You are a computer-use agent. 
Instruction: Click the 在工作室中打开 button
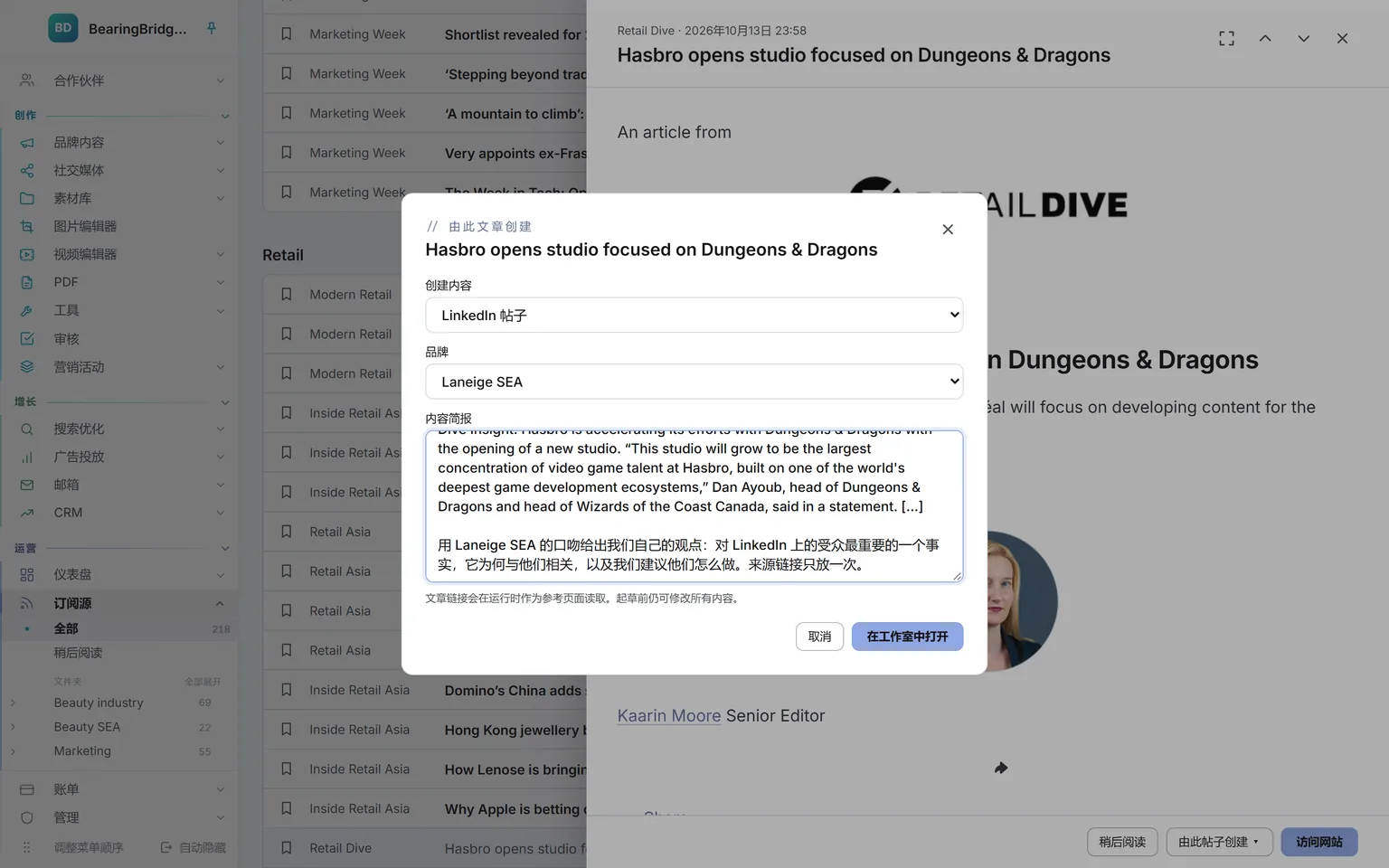click(907, 637)
